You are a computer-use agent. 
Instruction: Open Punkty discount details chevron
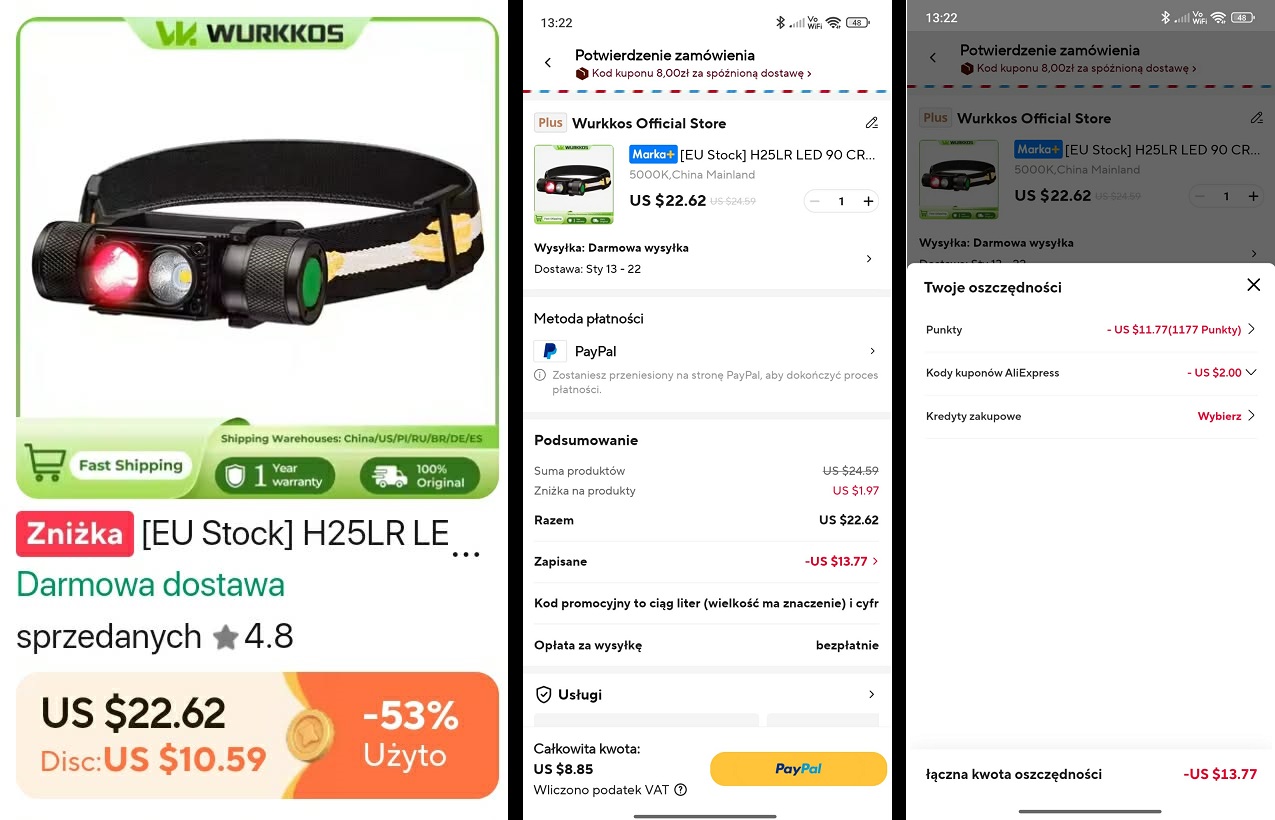pyautogui.click(x=1251, y=329)
